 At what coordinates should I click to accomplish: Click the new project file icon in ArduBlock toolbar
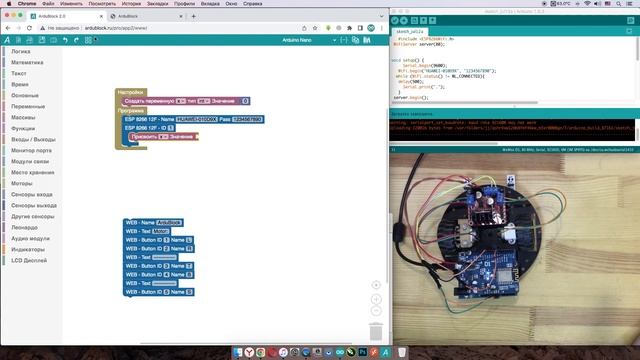pyautogui.click(x=18, y=40)
